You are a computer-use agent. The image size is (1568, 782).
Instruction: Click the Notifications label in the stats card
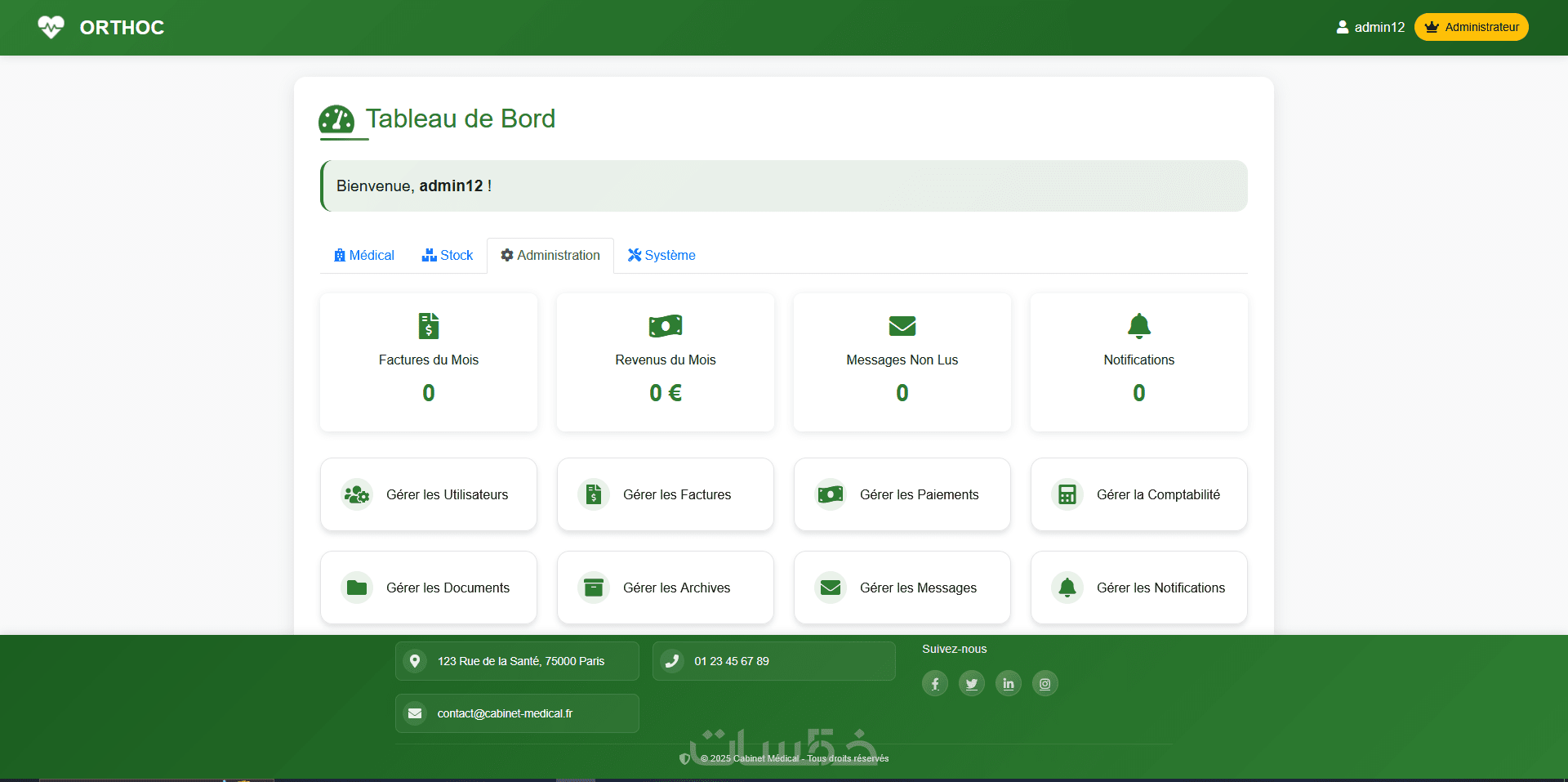coord(1139,360)
